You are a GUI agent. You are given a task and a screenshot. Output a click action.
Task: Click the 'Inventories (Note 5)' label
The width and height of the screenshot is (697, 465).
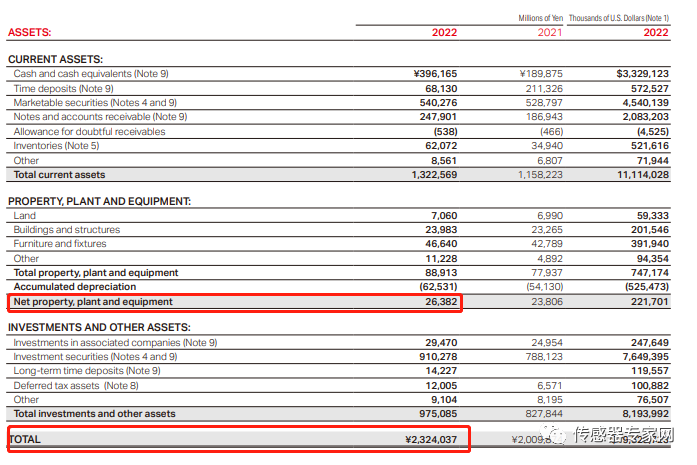pos(56,146)
